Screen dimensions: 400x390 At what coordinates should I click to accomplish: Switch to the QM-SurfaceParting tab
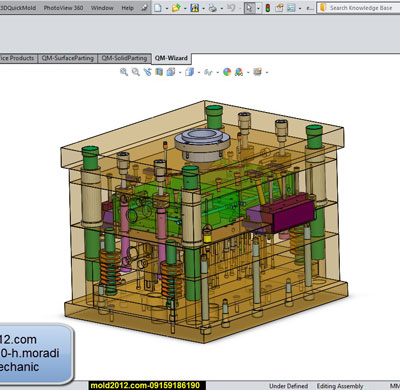68,58
